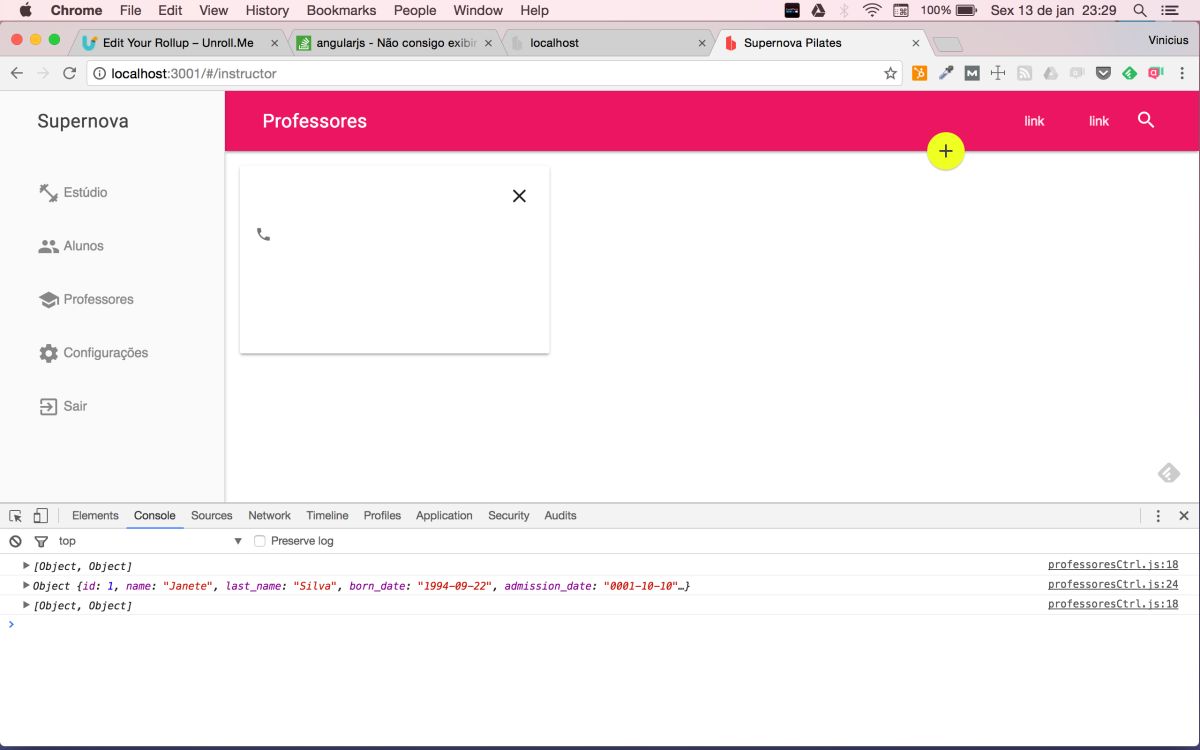Click the search magnifier icon in header
Viewport: 1200px width, 750px height.
point(1146,120)
